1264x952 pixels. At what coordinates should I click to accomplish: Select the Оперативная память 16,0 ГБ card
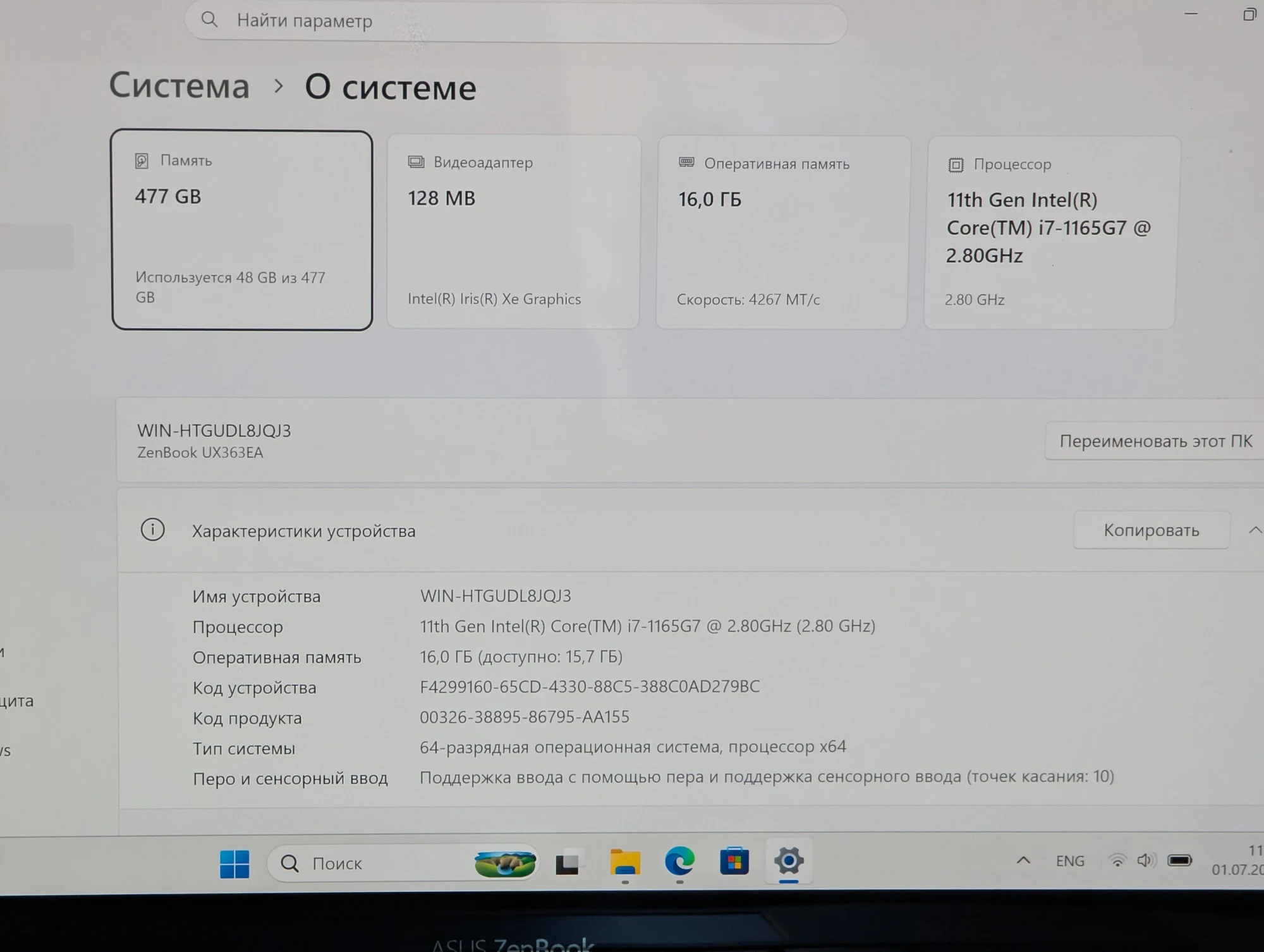point(783,232)
